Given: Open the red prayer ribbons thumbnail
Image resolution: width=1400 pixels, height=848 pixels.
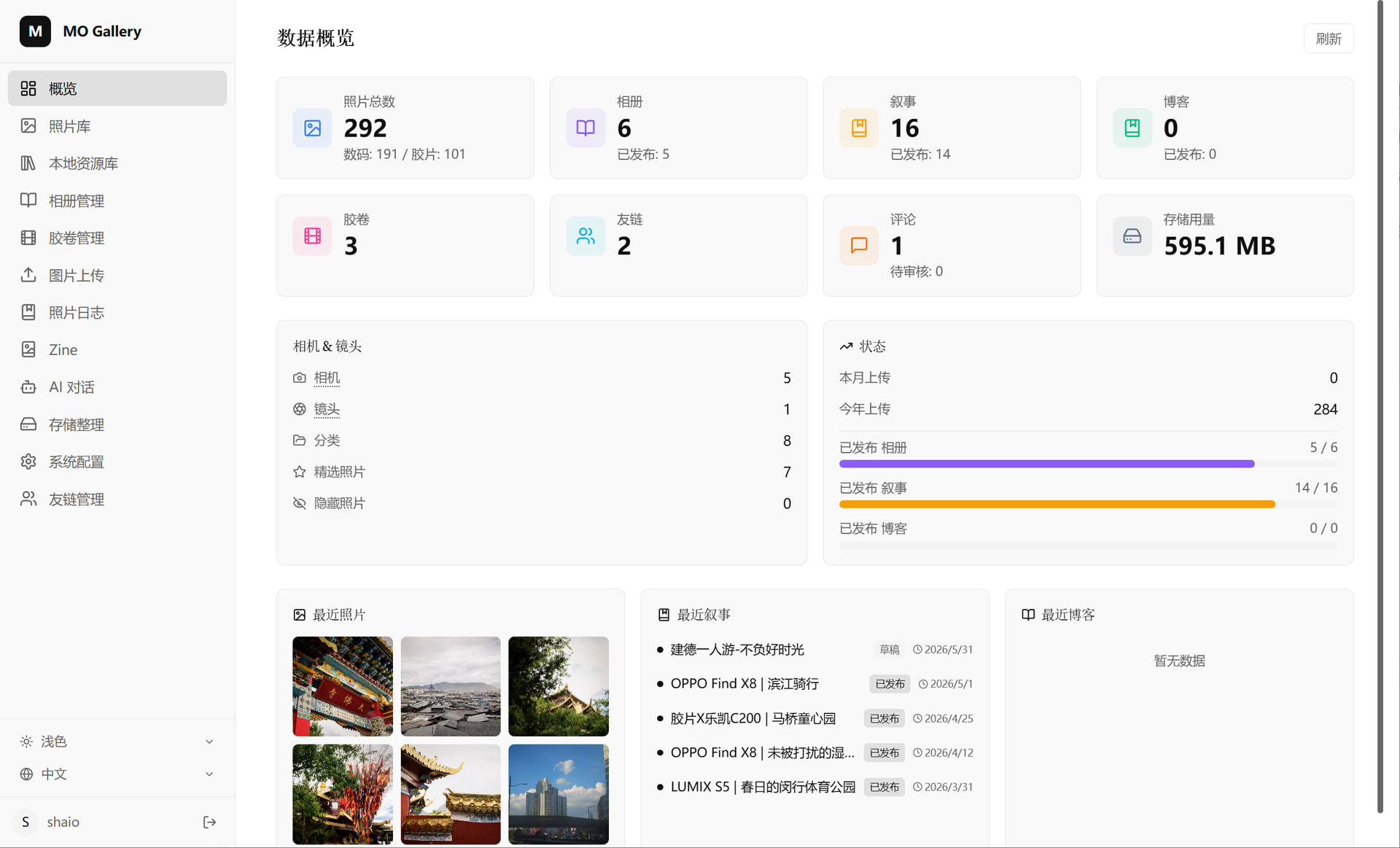Looking at the screenshot, I should (x=343, y=794).
